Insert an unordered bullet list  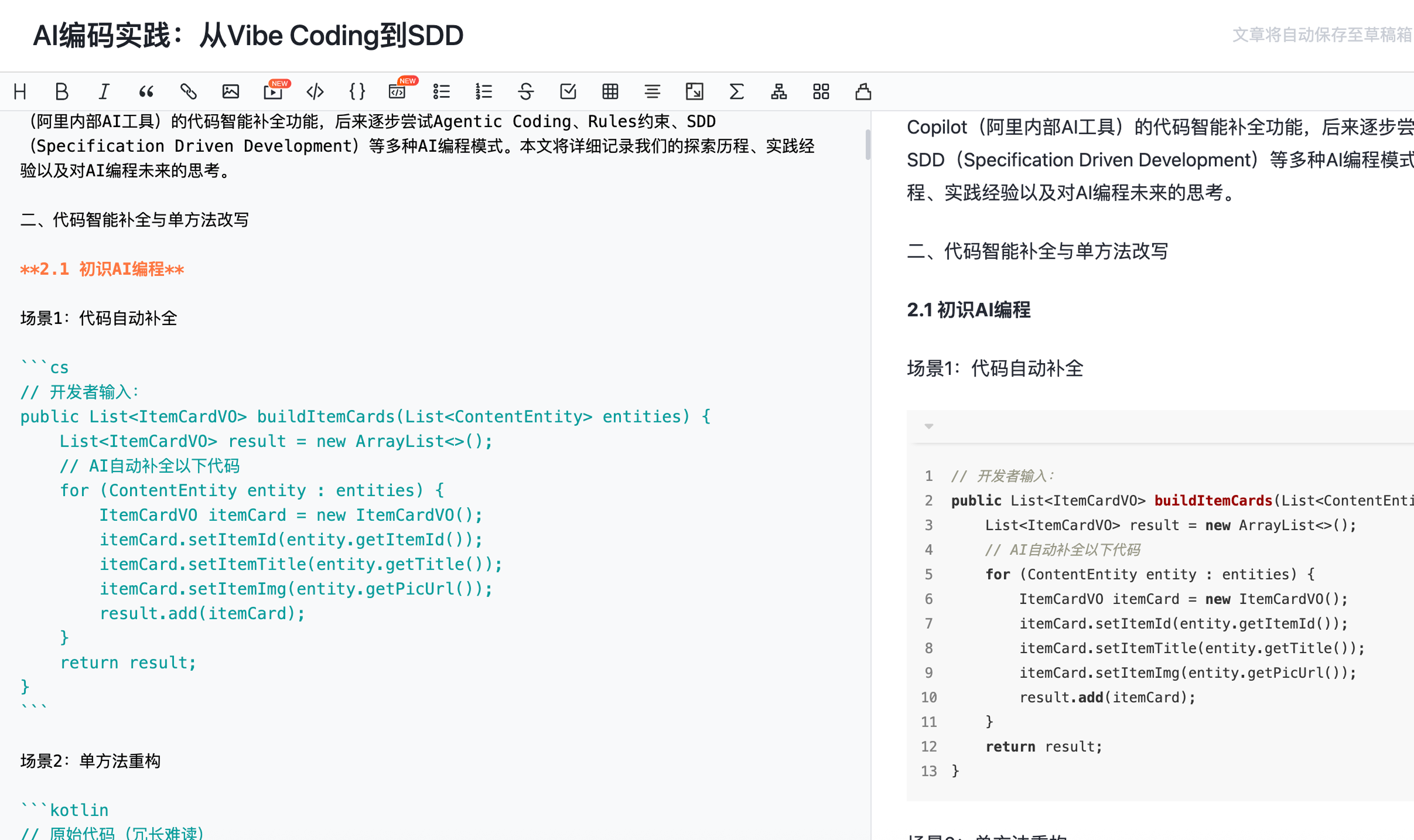pyautogui.click(x=441, y=91)
